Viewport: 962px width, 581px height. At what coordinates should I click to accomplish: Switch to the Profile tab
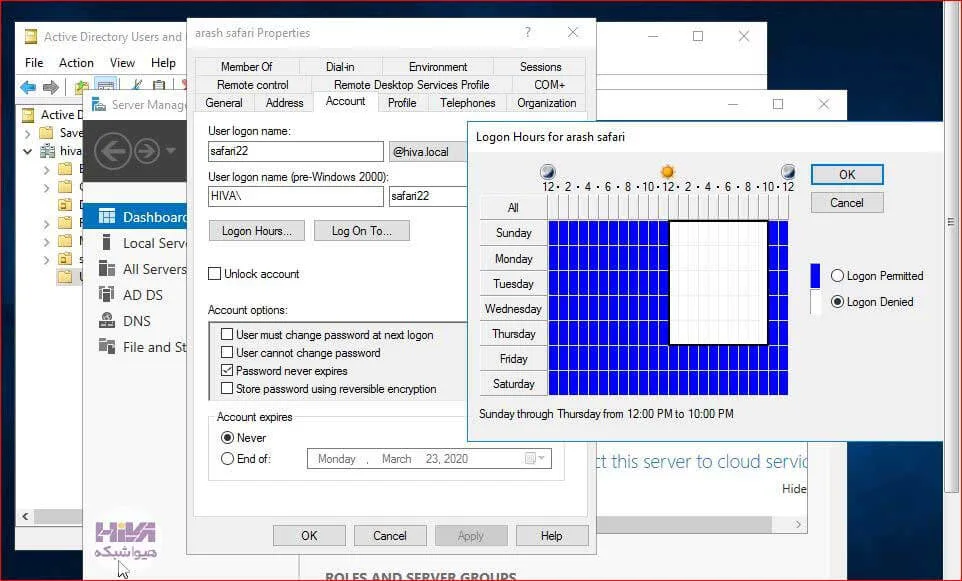click(402, 103)
